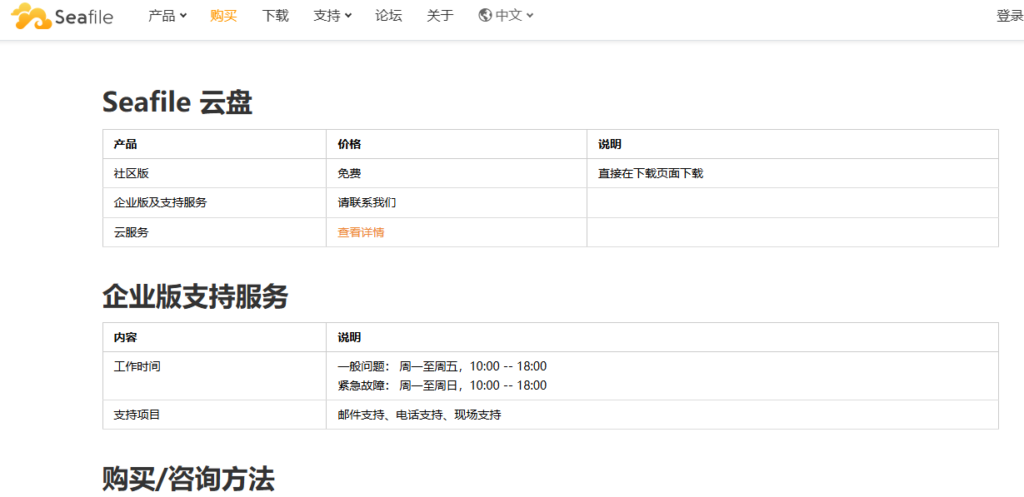The image size is (1024, 497).
Task: Click the 说明 header in Seafile 云盘 table
Action: (793, 144)
